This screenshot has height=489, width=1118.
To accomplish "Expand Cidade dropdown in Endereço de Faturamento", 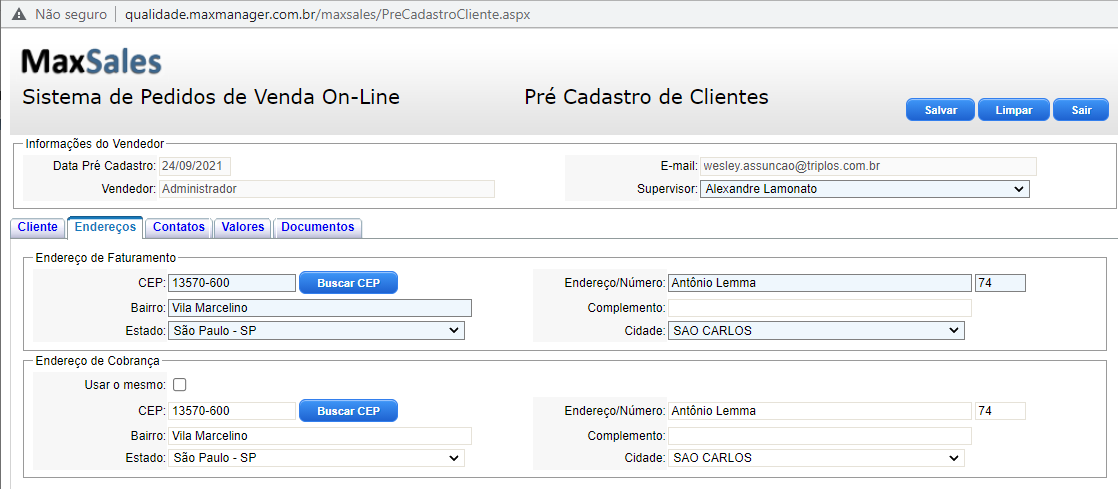I will pos(816,331).
